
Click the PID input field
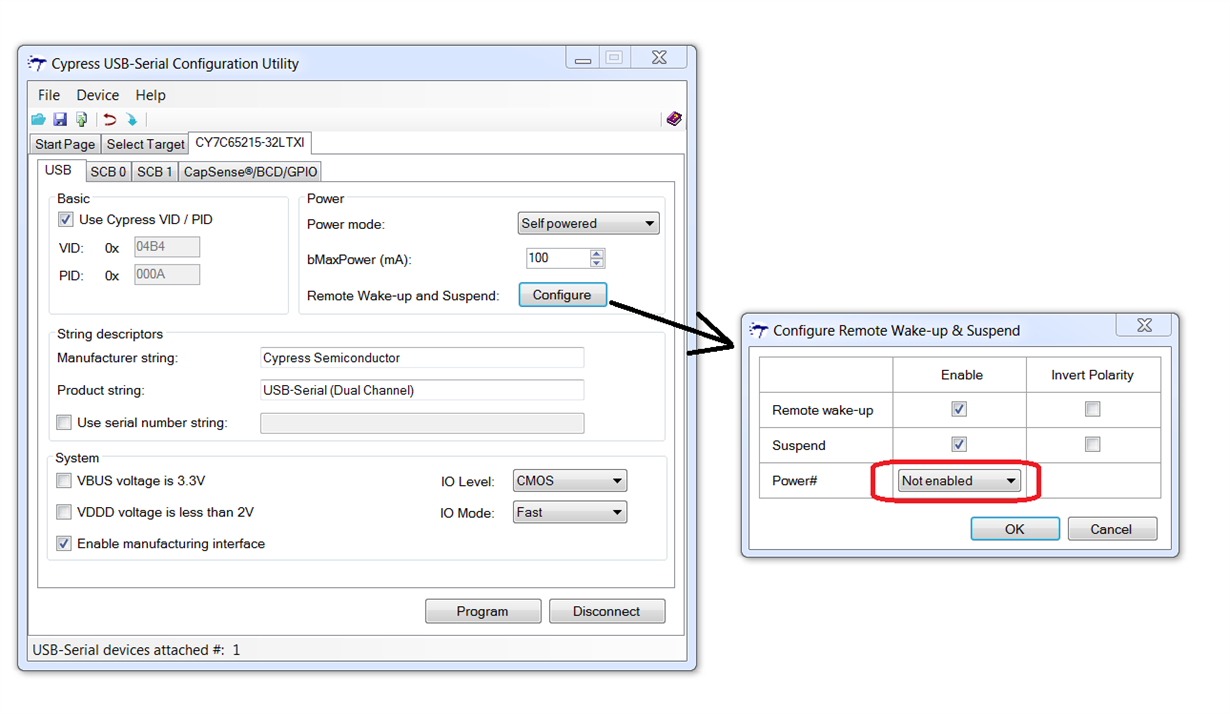(x=167, y=274)
